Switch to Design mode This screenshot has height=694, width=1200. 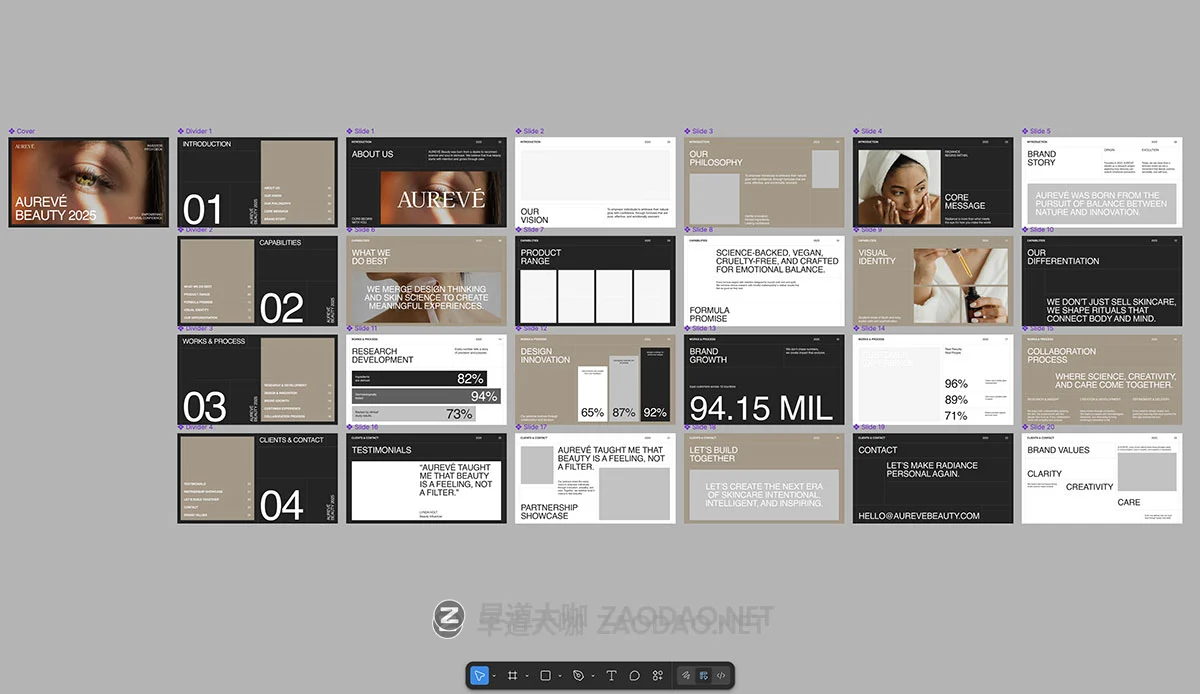[x=704, y=676]
